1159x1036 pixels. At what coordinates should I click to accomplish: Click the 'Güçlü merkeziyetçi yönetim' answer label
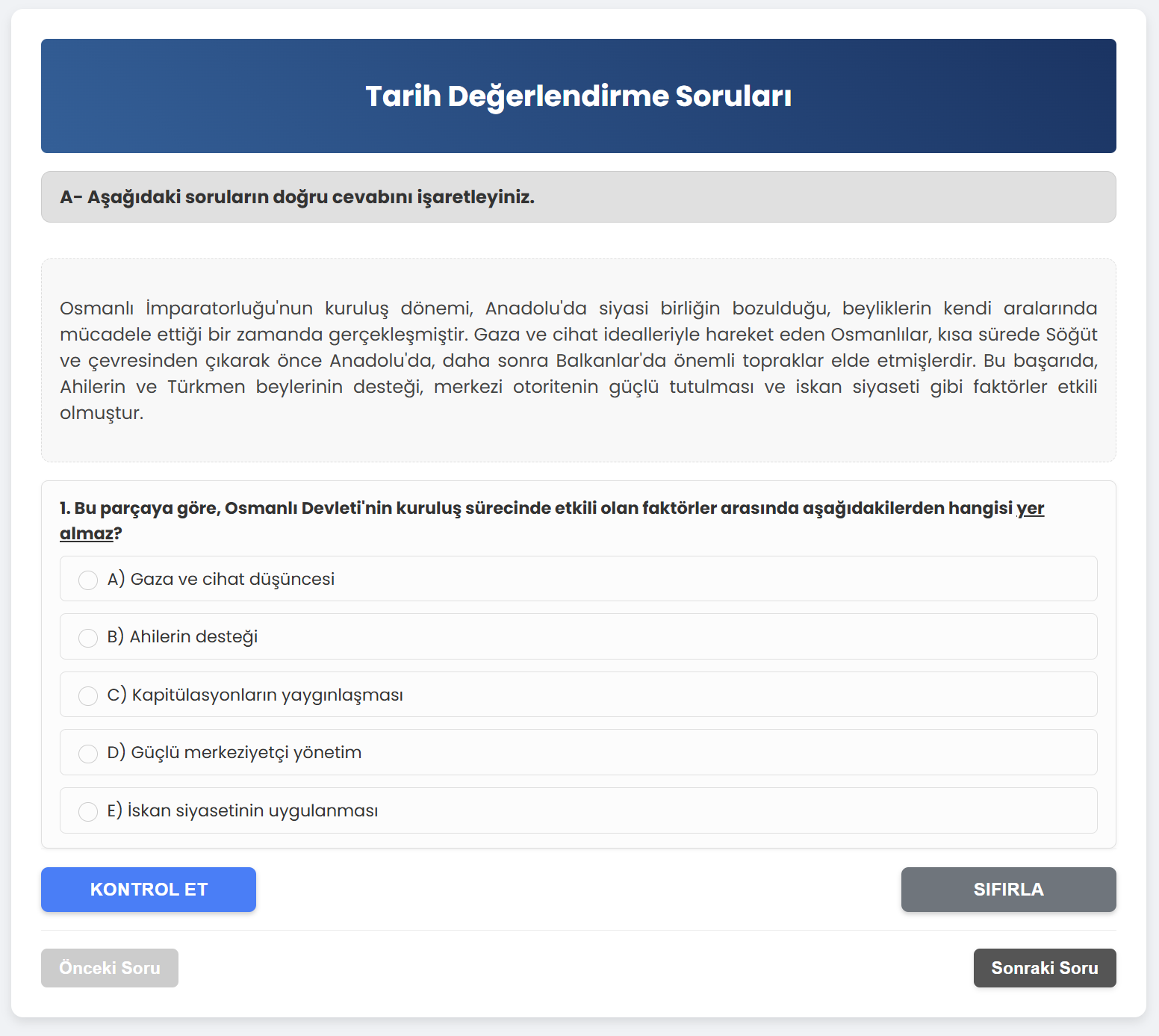tap(246, 753)
